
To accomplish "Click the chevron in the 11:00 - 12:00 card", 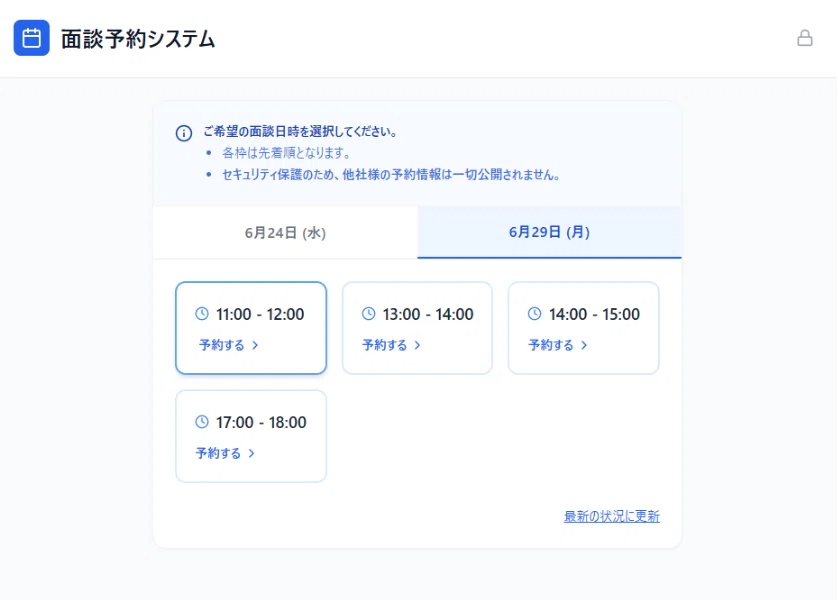I will pos(255,345).
